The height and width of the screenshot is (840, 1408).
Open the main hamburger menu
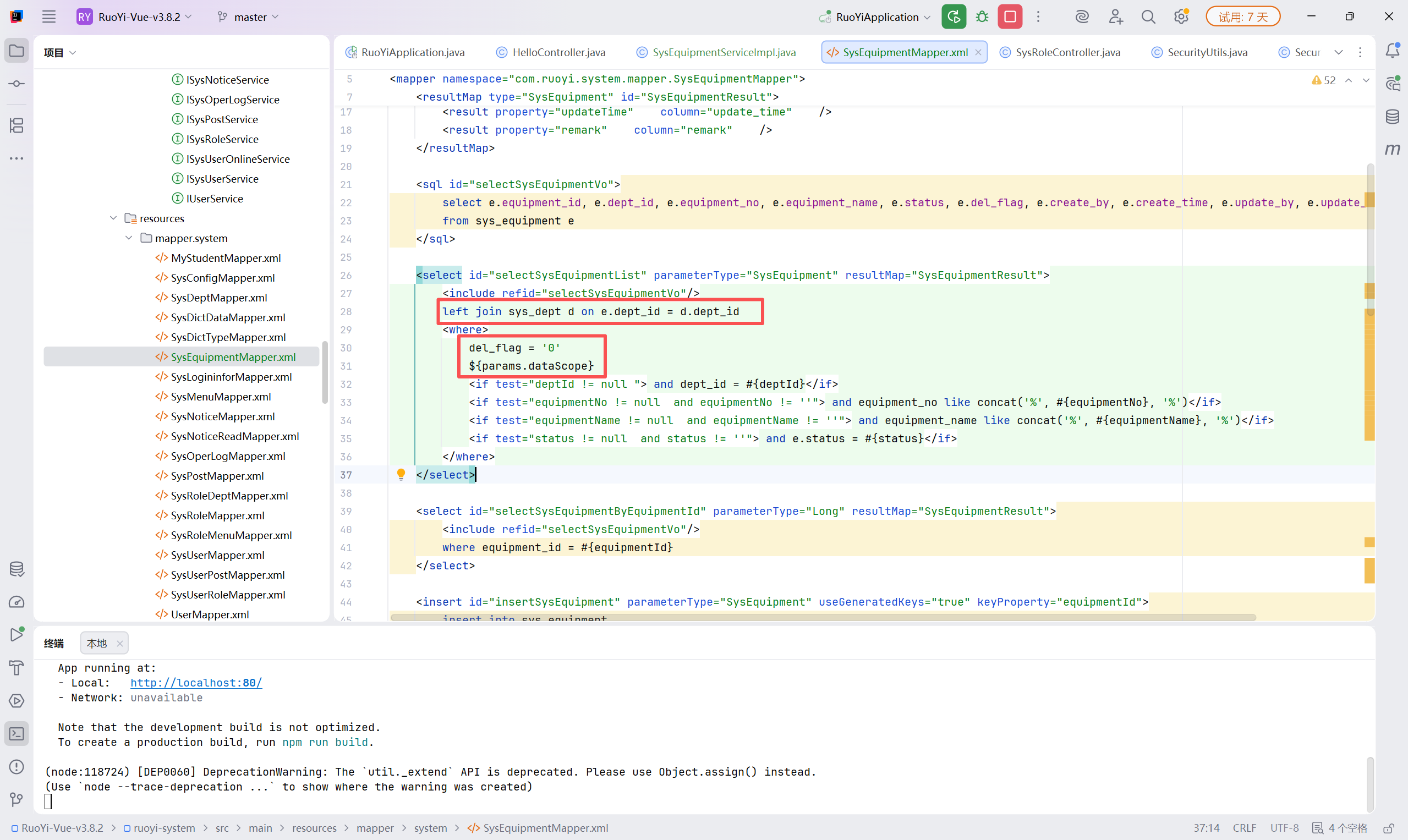coord(48,17)
